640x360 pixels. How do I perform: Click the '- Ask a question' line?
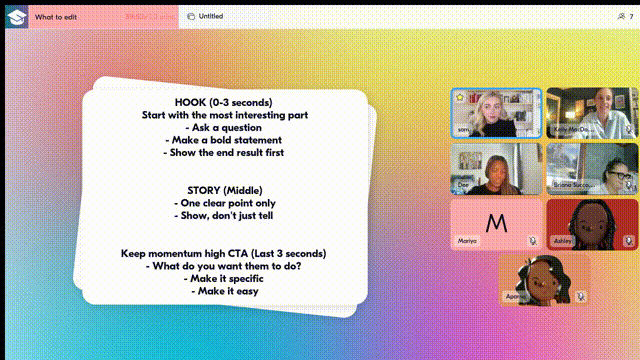point(224,128)
